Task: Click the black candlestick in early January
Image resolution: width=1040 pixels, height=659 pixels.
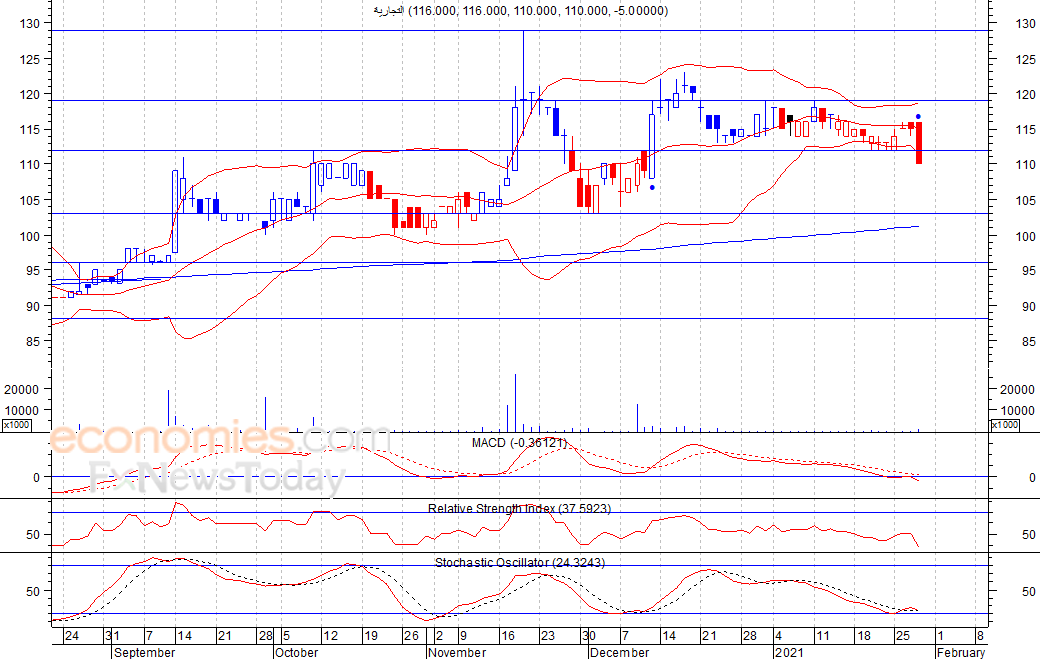Action: click(789, 119)
